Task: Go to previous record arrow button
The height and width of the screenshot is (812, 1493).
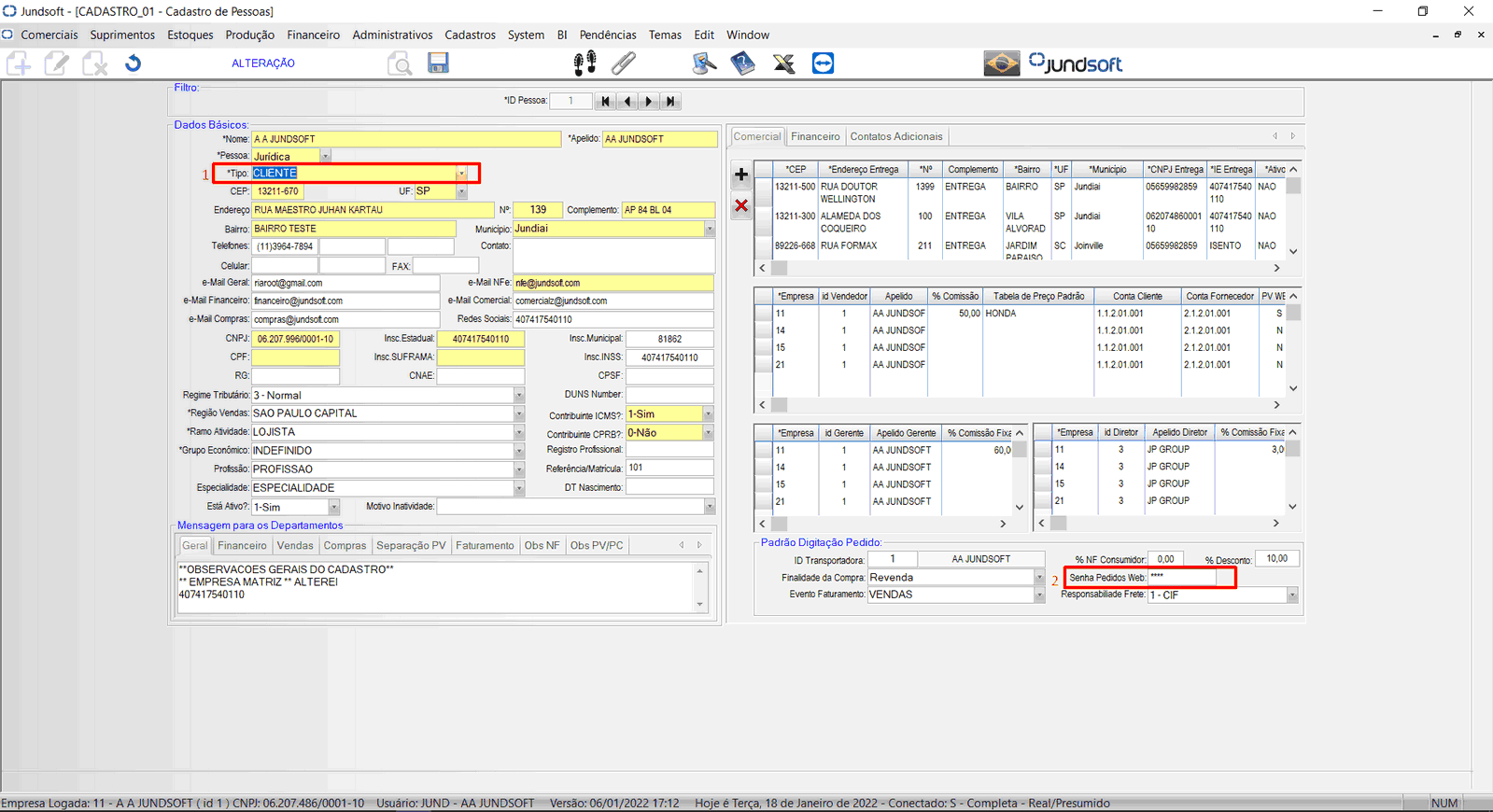Action: 627,101
